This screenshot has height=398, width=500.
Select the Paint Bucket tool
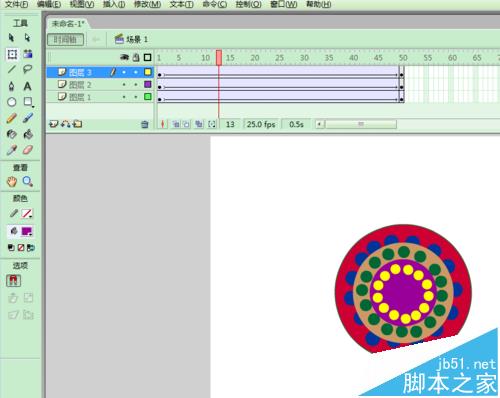pyautogui.click(x=28, y=134)
